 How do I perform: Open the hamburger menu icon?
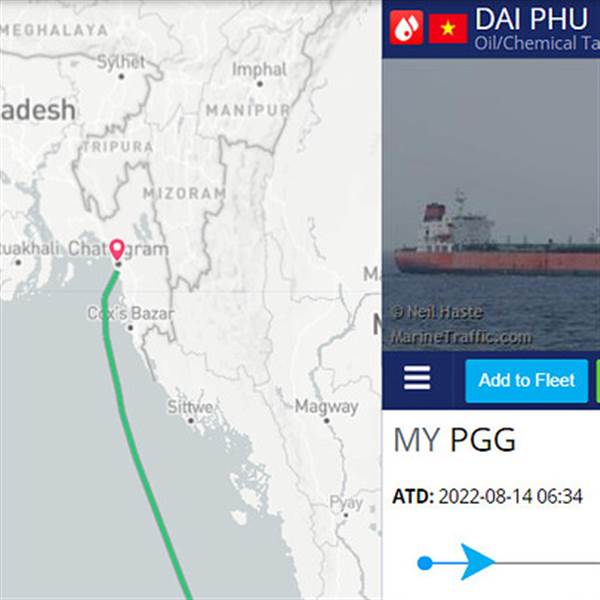tap(417, 377)
